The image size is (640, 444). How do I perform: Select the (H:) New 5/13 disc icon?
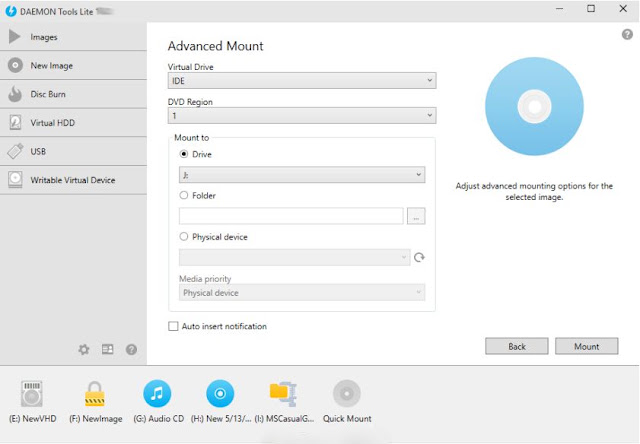(x=220, y=394)
